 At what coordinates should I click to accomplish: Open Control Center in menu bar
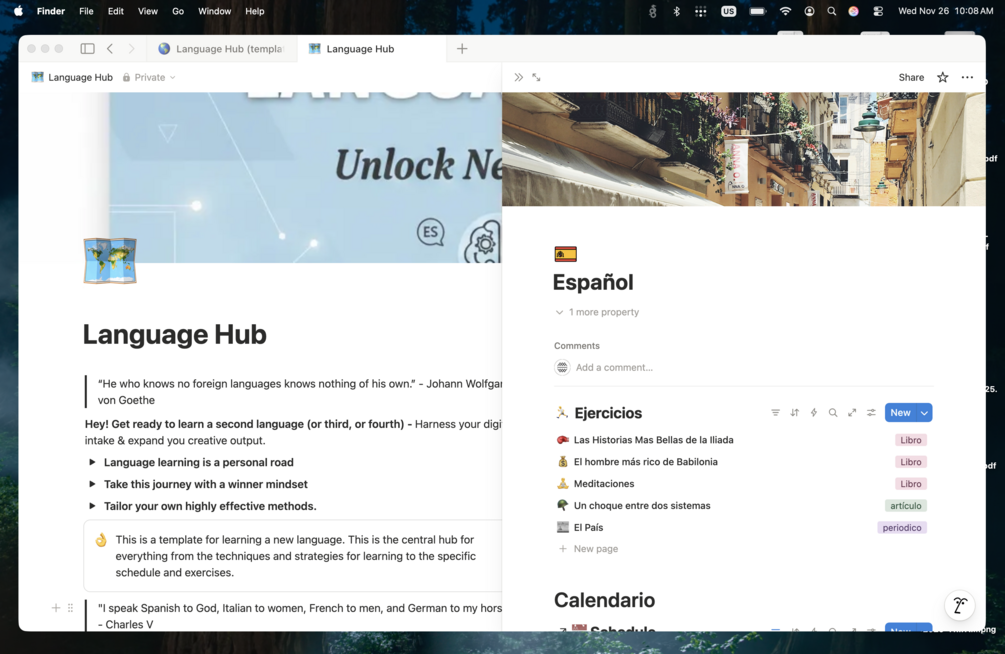click(x=878, y=11)
